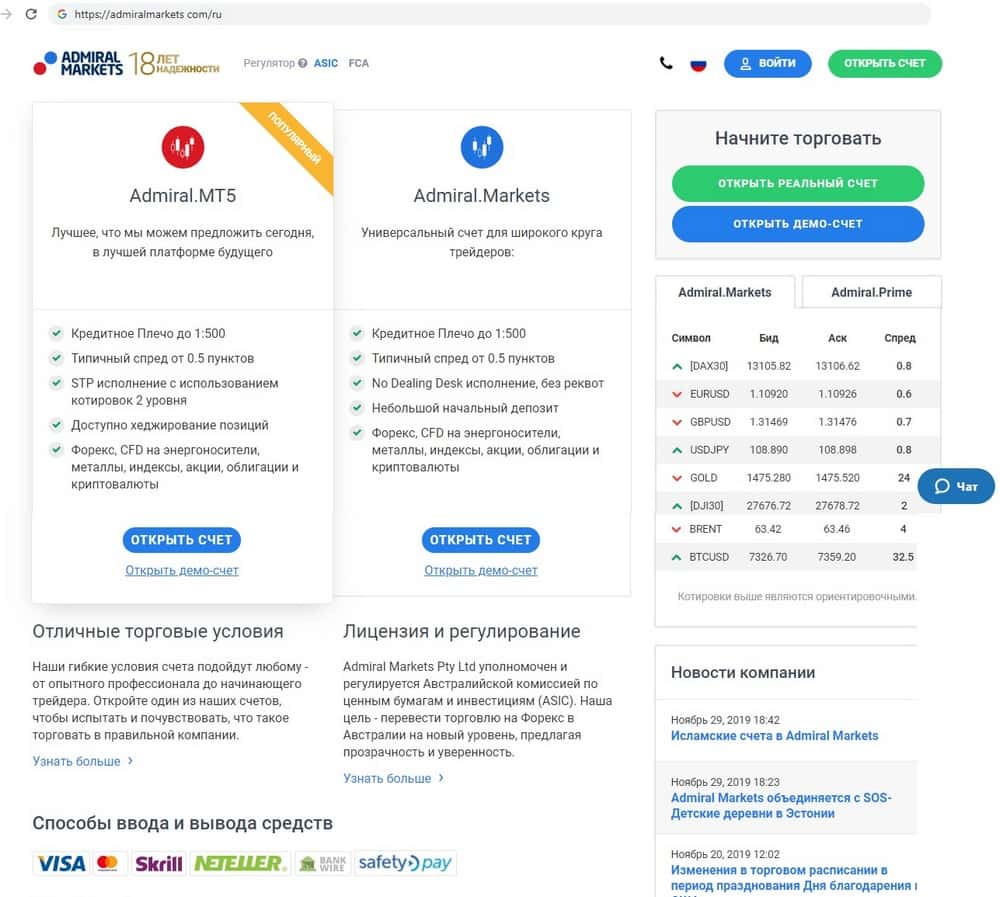Click the Bank Wire payment logo
This screenshot has width=1000, height=897.
[323, 863]
